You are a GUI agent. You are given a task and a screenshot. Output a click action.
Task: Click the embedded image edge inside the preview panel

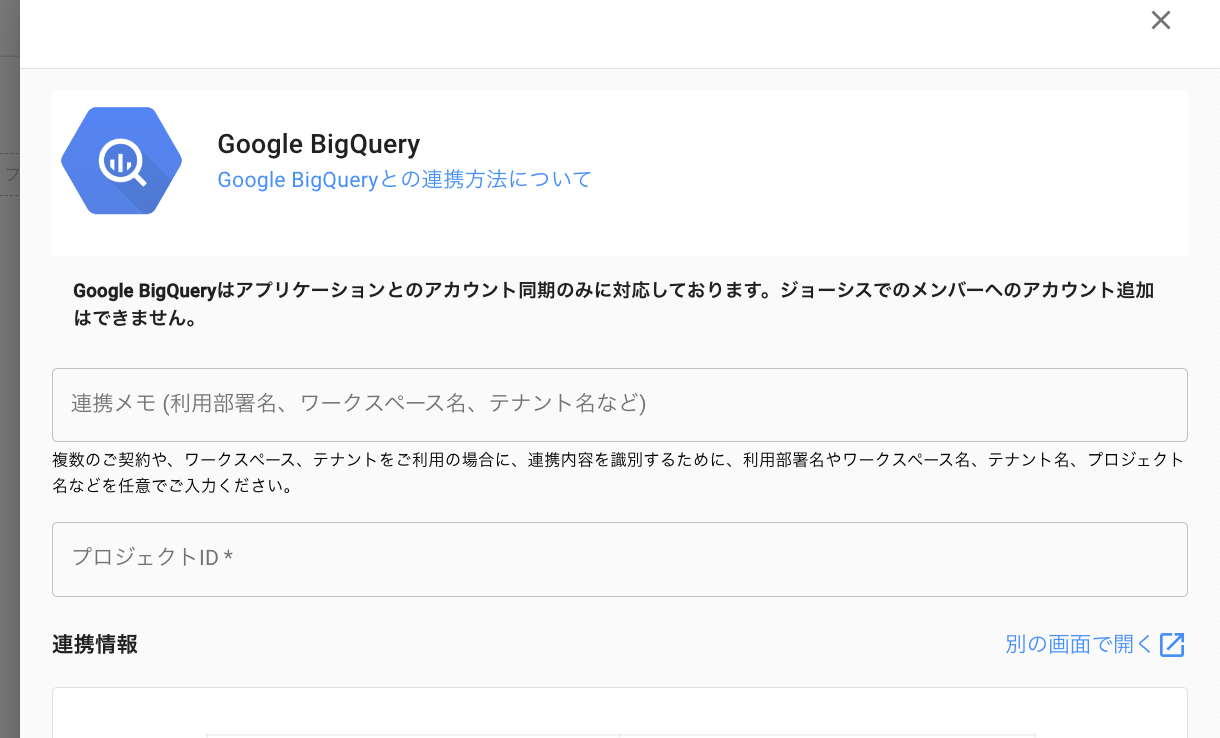pyautogui.click(x=620, y=735)
